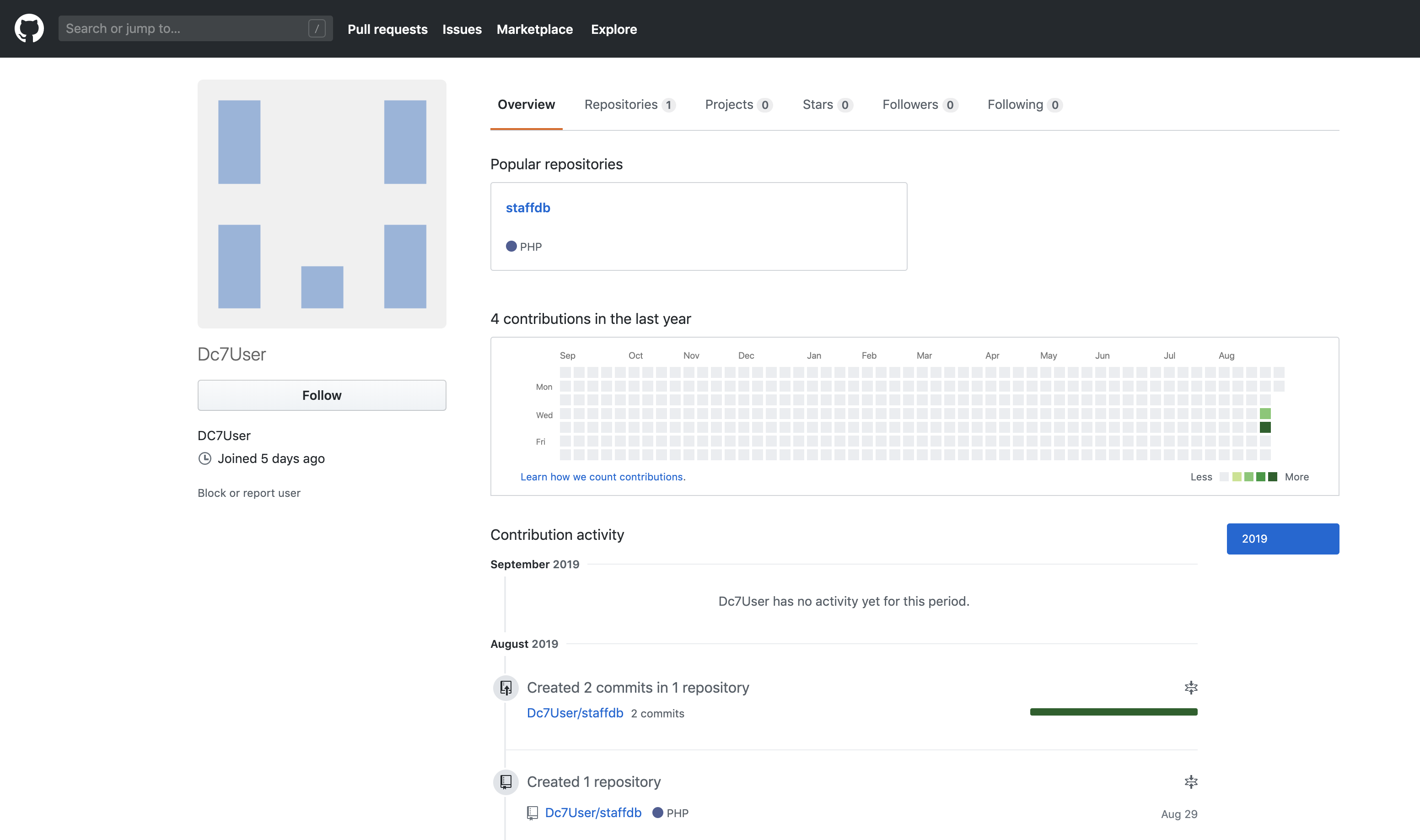Open Issues in the header

462,29
